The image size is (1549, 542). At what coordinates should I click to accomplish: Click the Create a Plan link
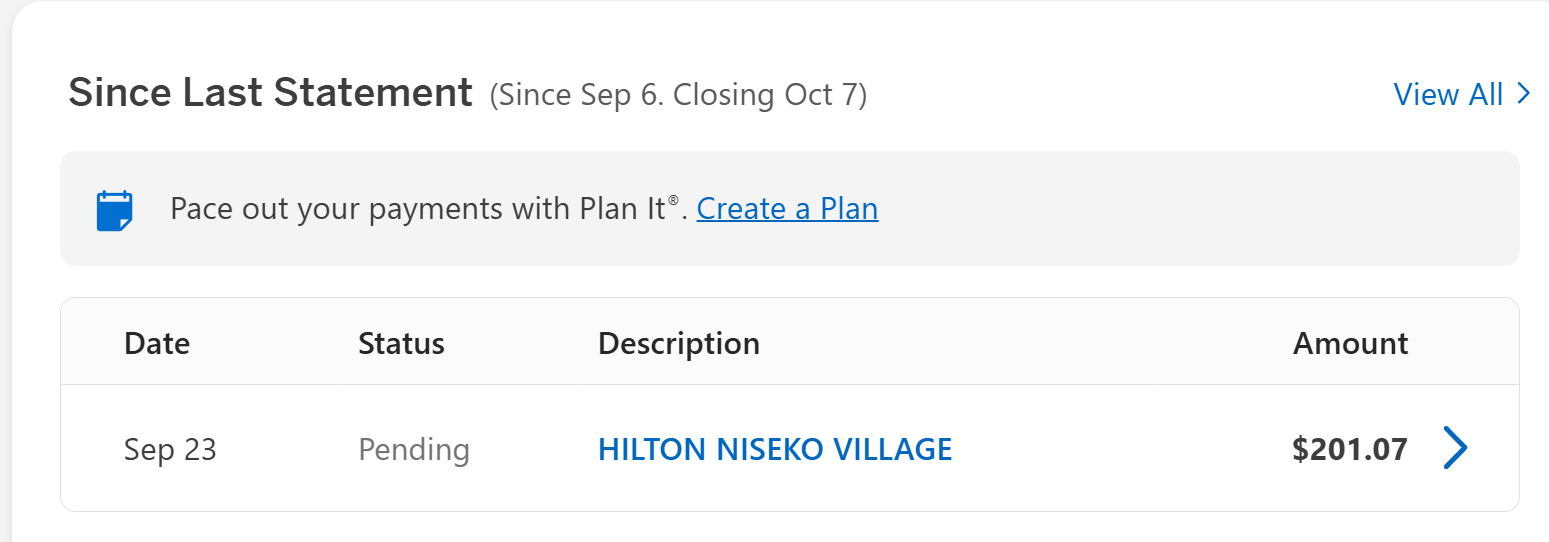click(787, 209)
